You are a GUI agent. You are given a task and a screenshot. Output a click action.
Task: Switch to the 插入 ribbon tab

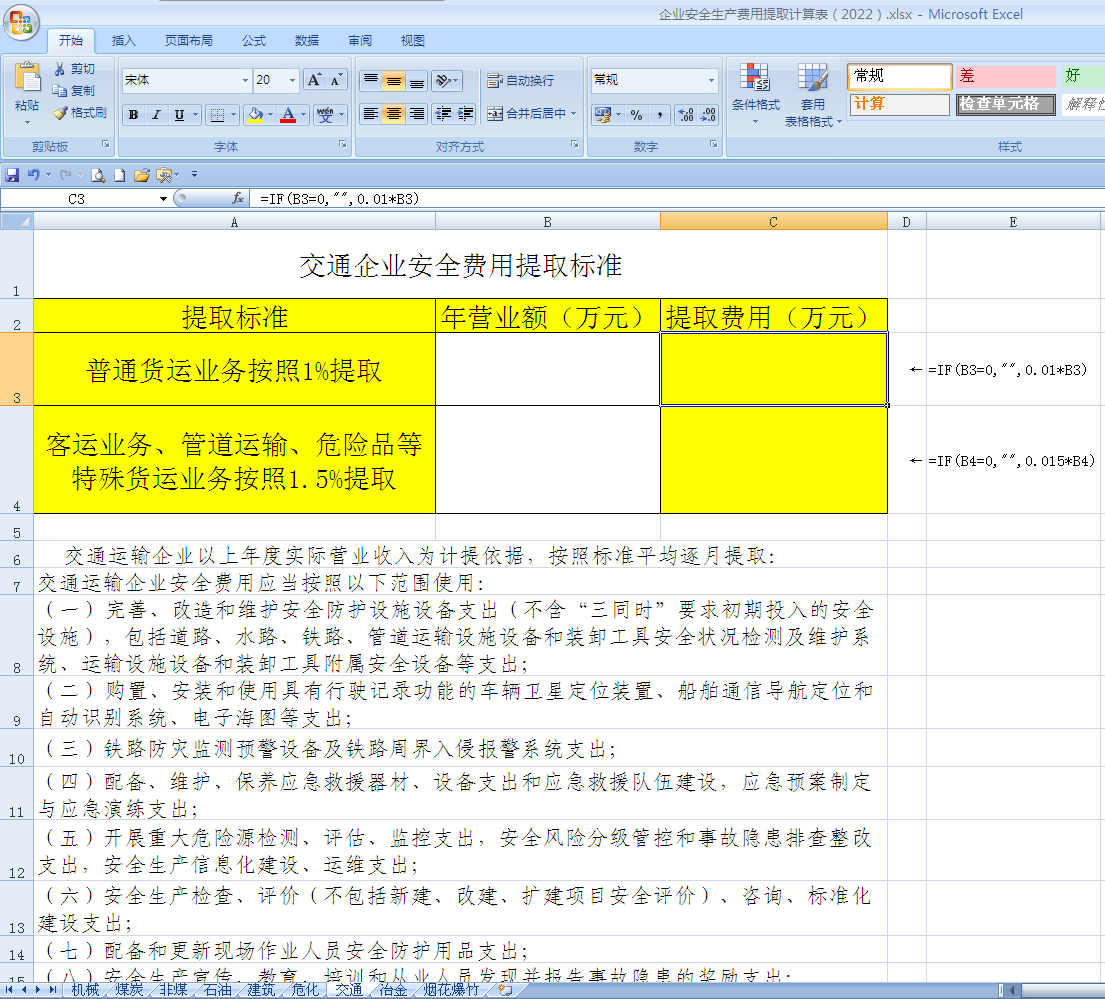(123, 41)
